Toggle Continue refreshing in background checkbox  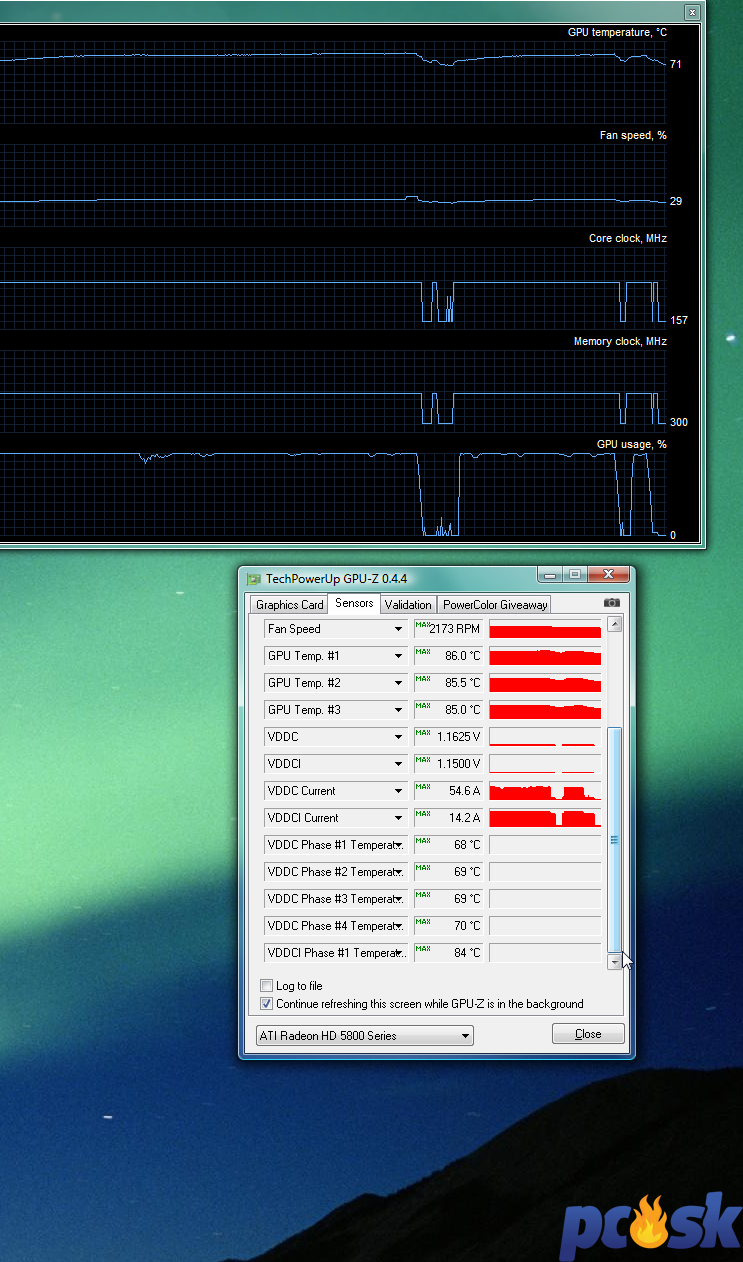click(266, 1004)
